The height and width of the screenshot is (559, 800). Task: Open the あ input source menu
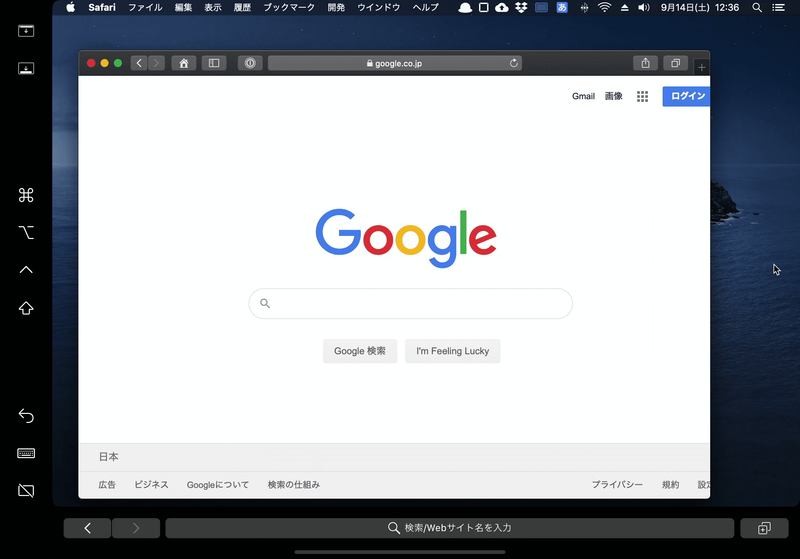562,8
